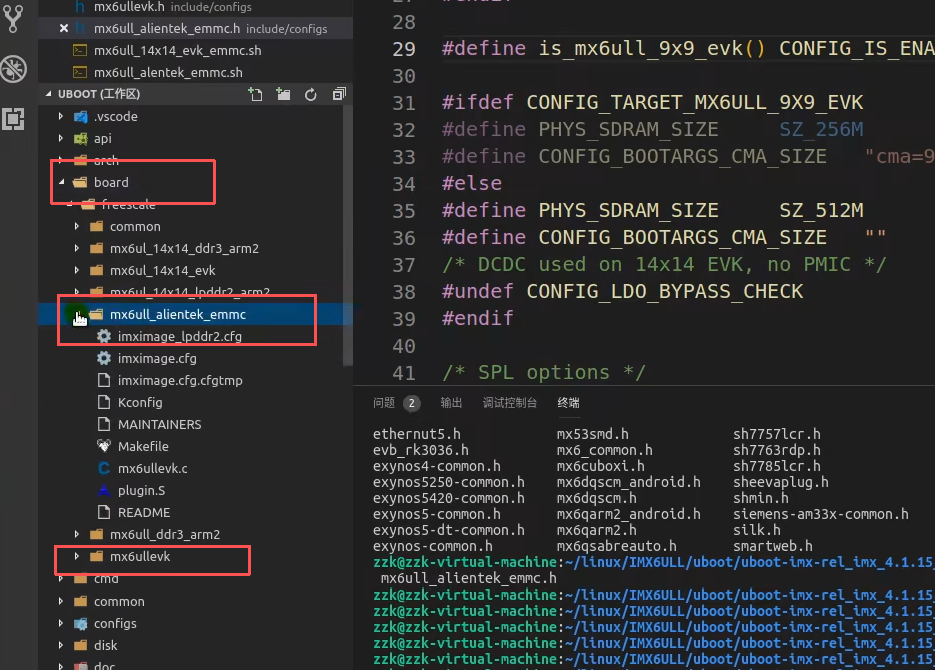935x670 pixels.
Task: Open the Source Control view icon
Action: click(13, 18)
